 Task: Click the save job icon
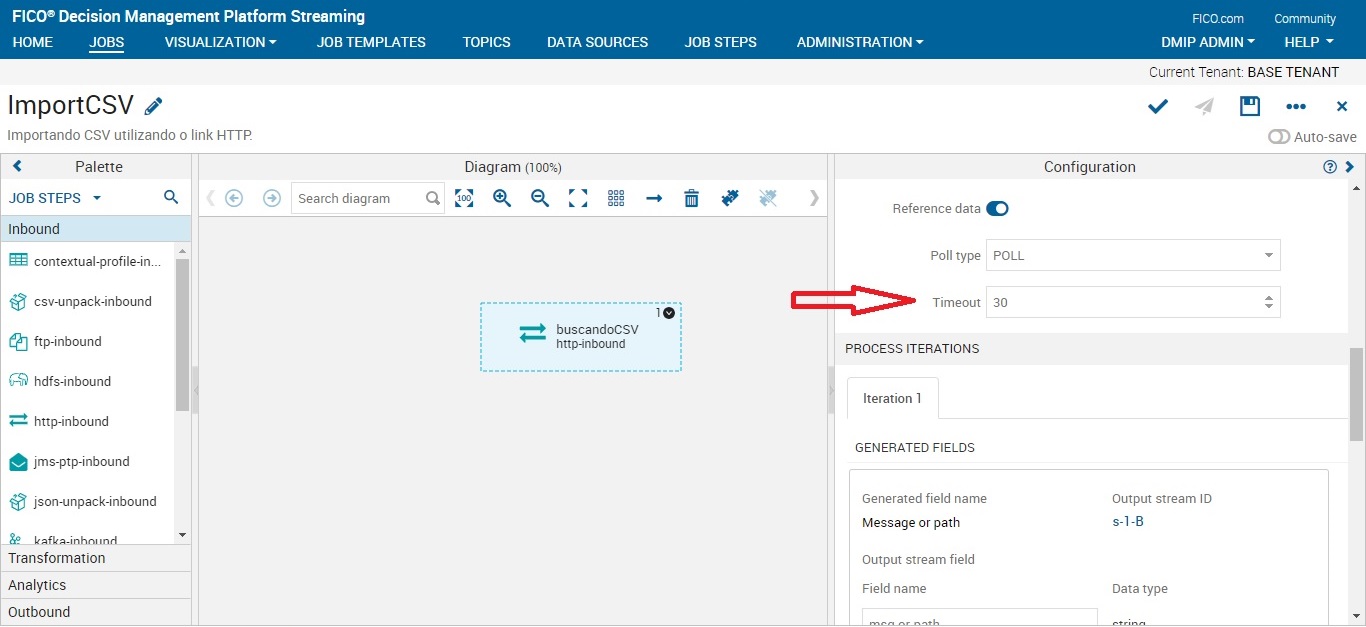point(1249,106)
